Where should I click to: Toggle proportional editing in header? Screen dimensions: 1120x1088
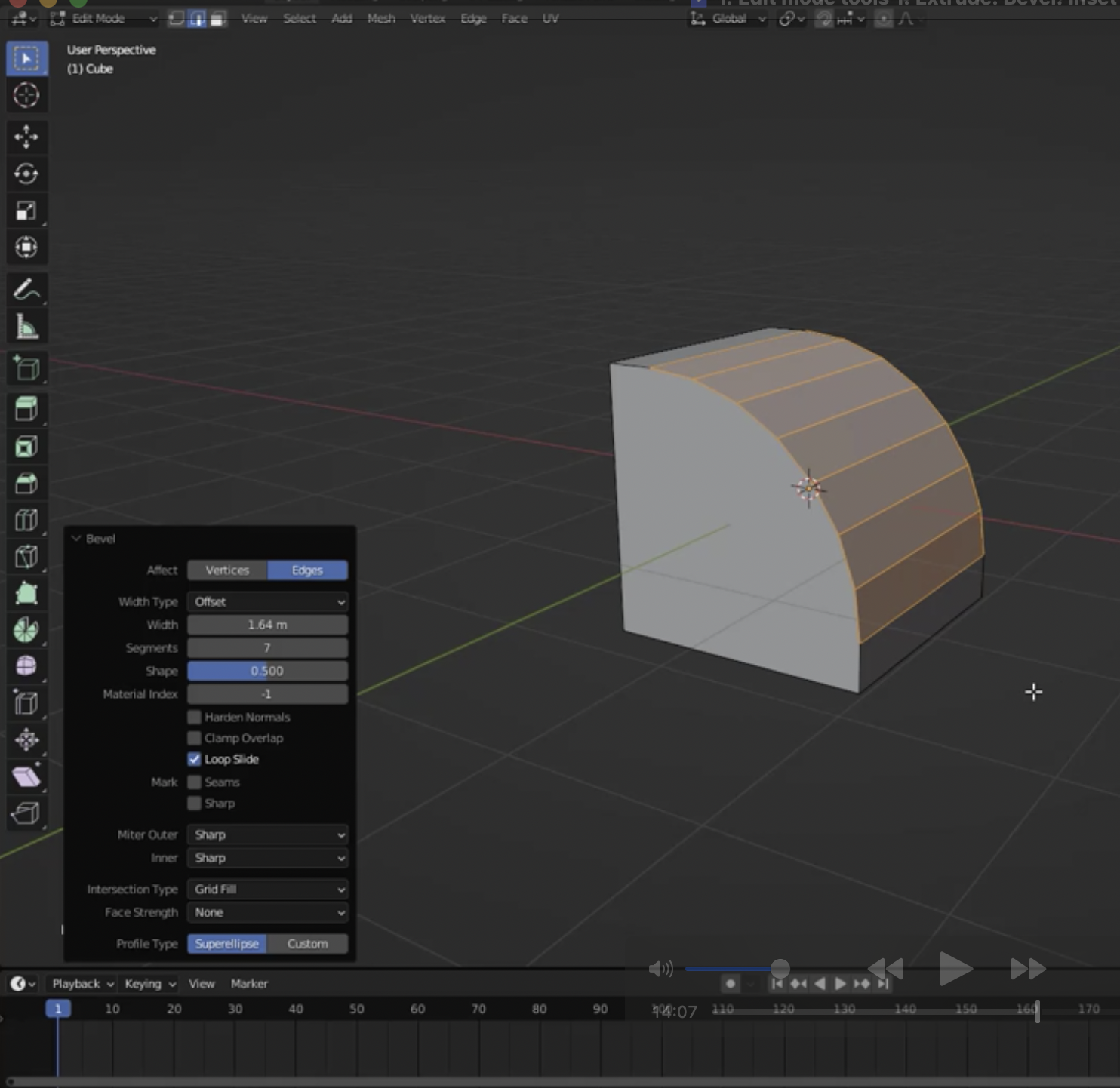[883, 19]
